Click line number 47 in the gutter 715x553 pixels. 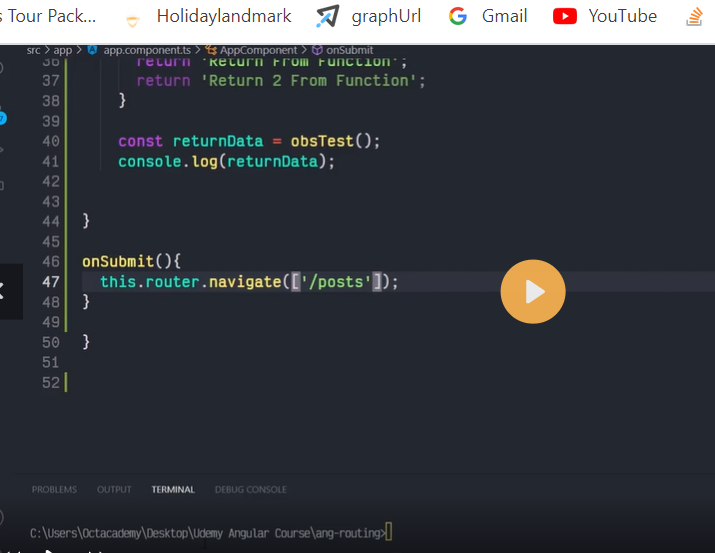[51, 282]
